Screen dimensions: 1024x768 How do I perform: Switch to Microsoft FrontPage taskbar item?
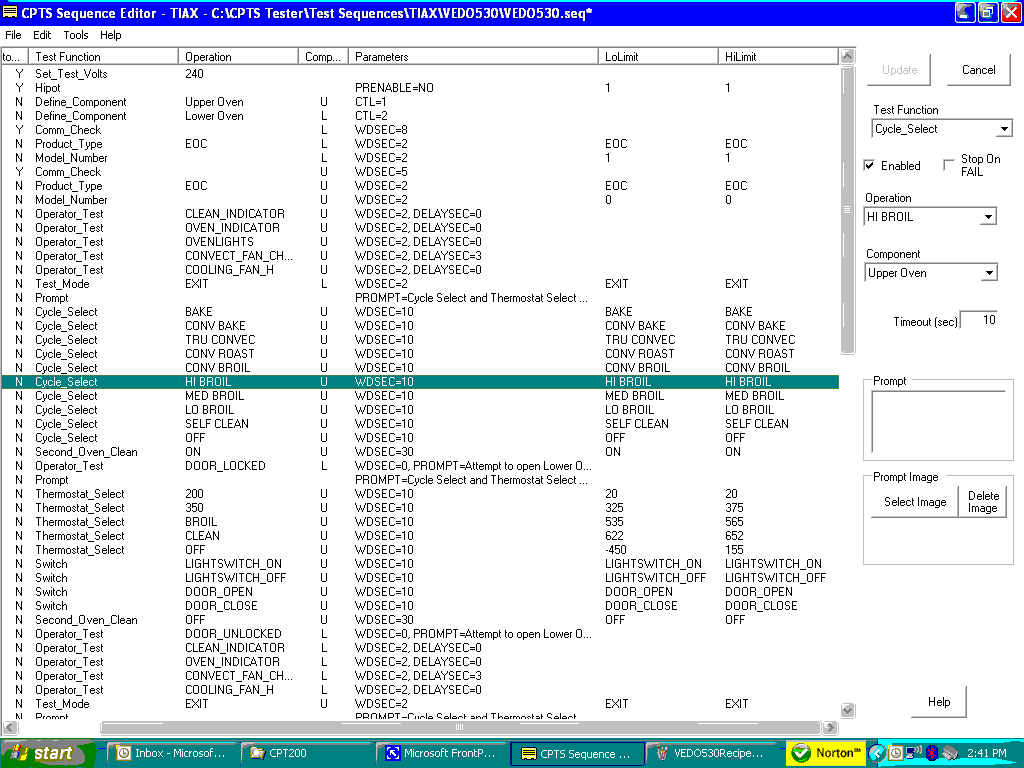coord(442,753)
